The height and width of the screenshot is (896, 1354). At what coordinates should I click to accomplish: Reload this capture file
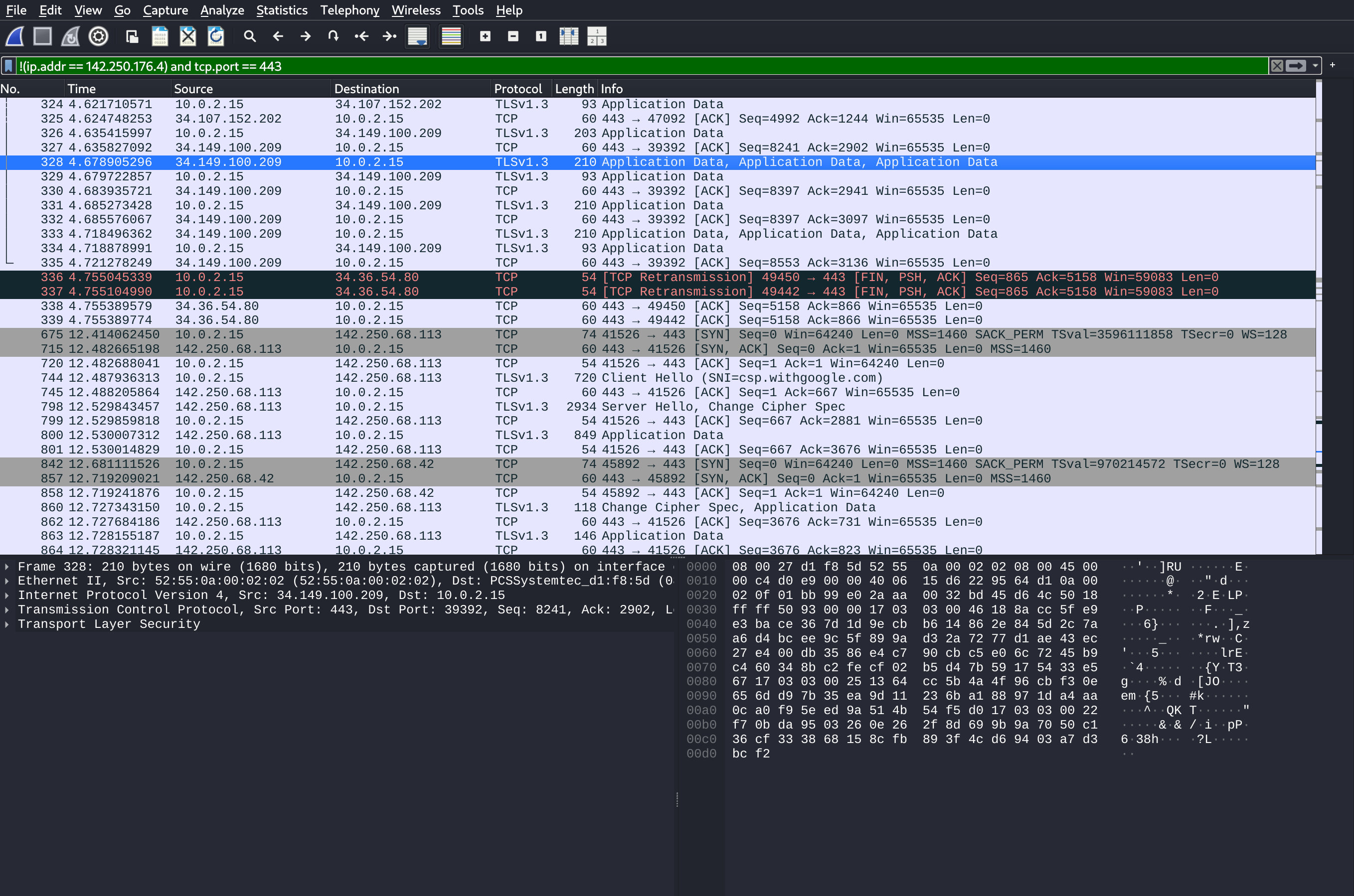coord(216,36)
